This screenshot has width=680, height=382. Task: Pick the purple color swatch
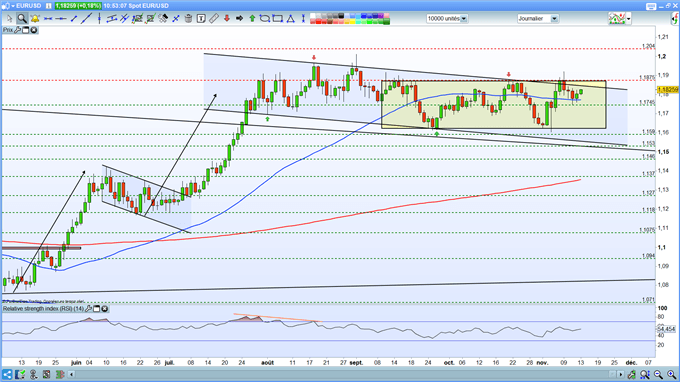click(381, 16)
